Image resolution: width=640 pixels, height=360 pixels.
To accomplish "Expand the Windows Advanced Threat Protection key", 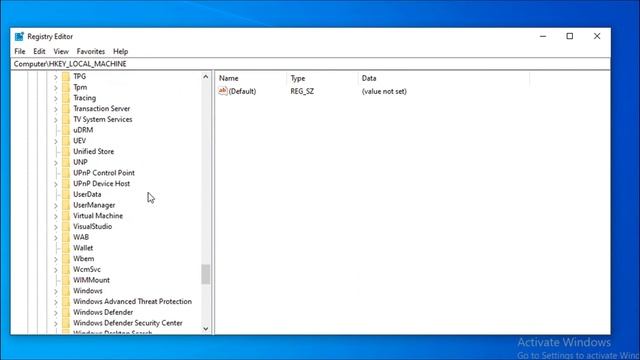I will click(56, 302).
